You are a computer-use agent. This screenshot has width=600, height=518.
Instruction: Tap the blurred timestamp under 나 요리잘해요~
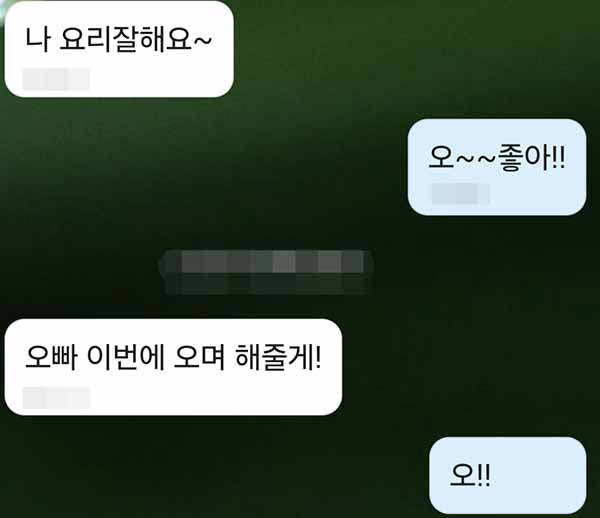coord(56,79)
